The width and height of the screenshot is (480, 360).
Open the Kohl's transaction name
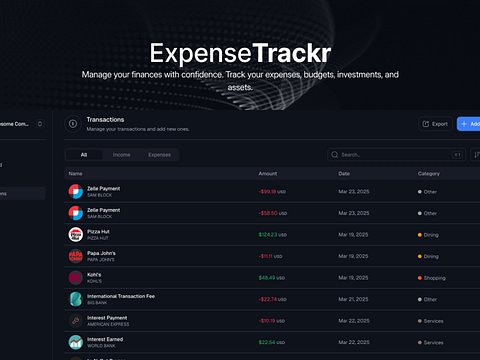(x=94, y=275)
